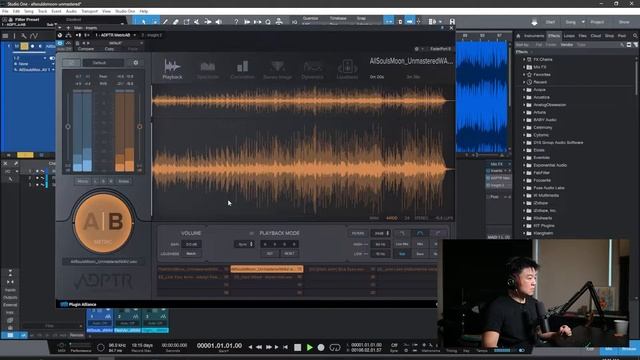Select the Paint (pencil) tool
Image resolution: width=640 pixels, height=360 pixels.
[165, 22]
